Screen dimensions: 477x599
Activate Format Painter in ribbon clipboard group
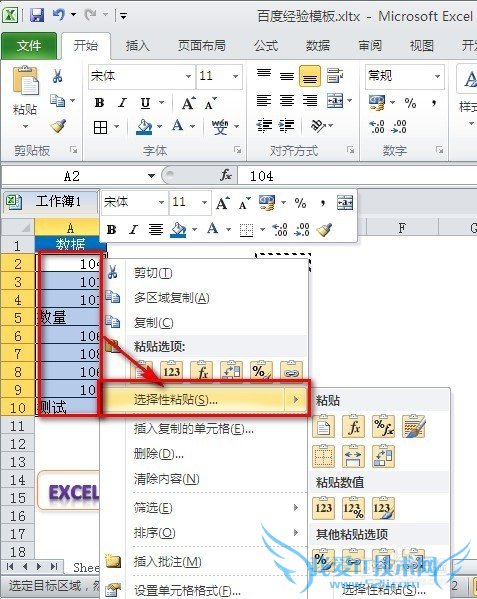click(x=58, y=126)
